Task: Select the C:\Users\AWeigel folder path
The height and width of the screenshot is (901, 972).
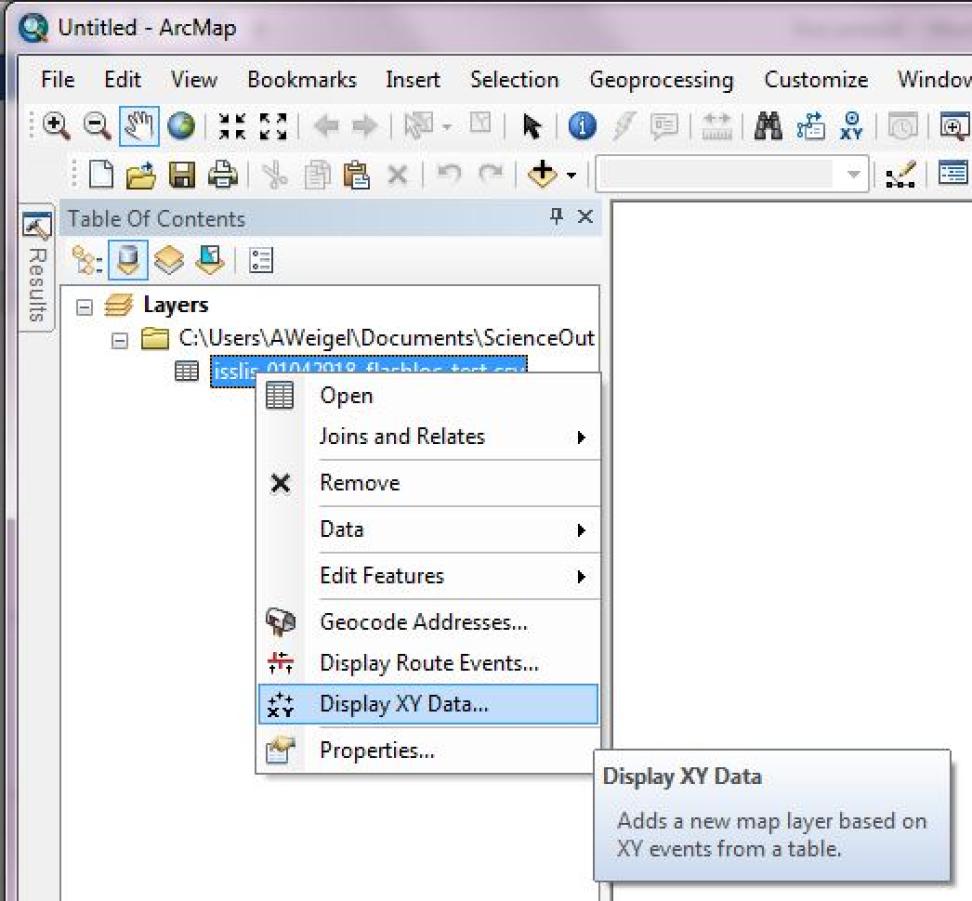Action: [386, 338]
